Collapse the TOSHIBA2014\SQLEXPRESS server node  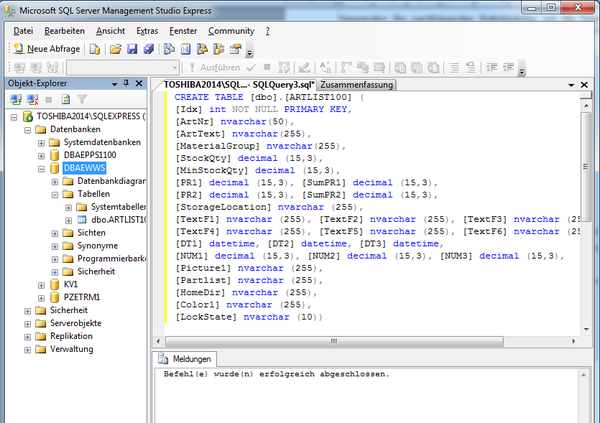click(14, 117)
